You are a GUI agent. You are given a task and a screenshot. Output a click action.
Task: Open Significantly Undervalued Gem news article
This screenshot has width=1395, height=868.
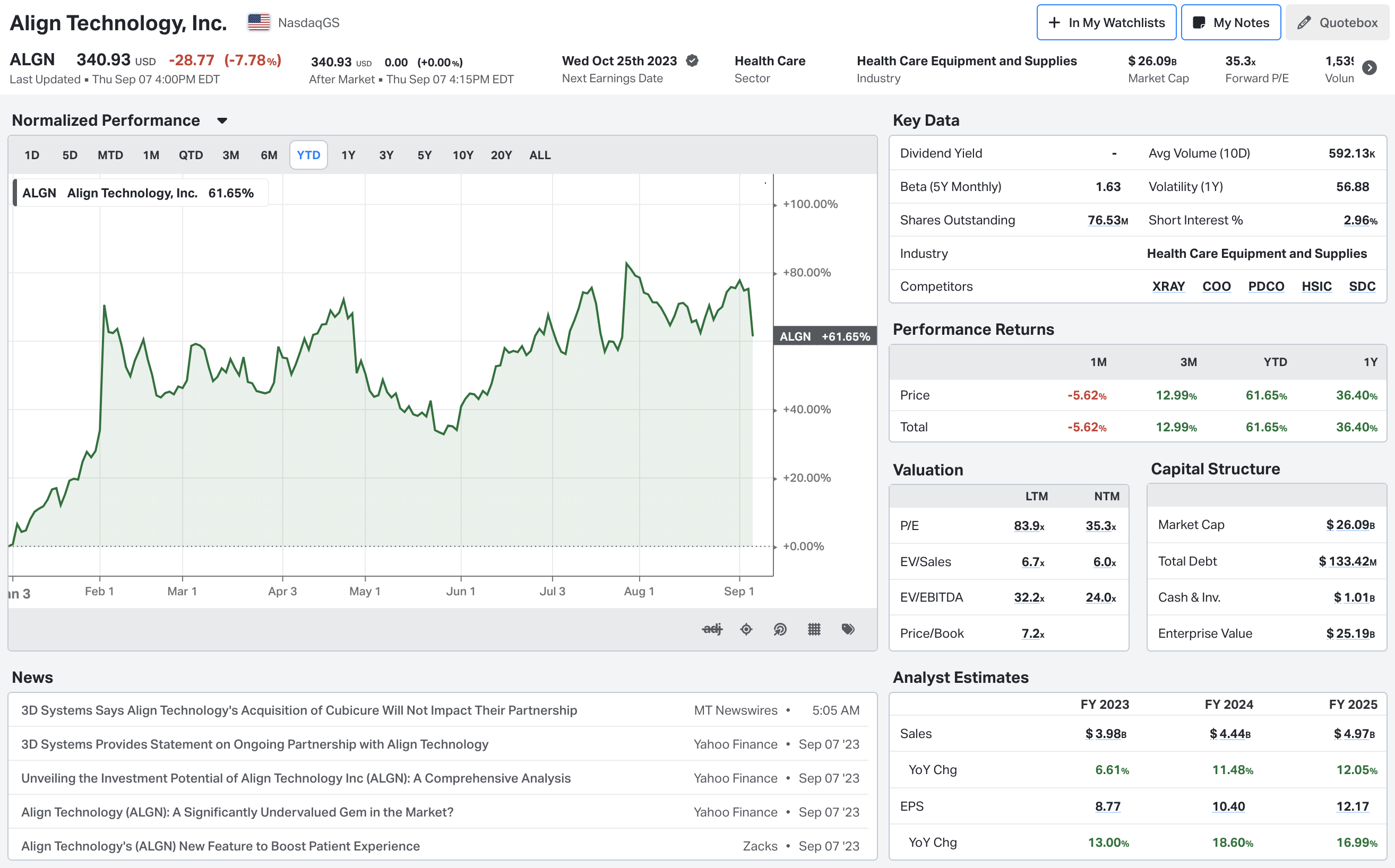click(237, 812)
